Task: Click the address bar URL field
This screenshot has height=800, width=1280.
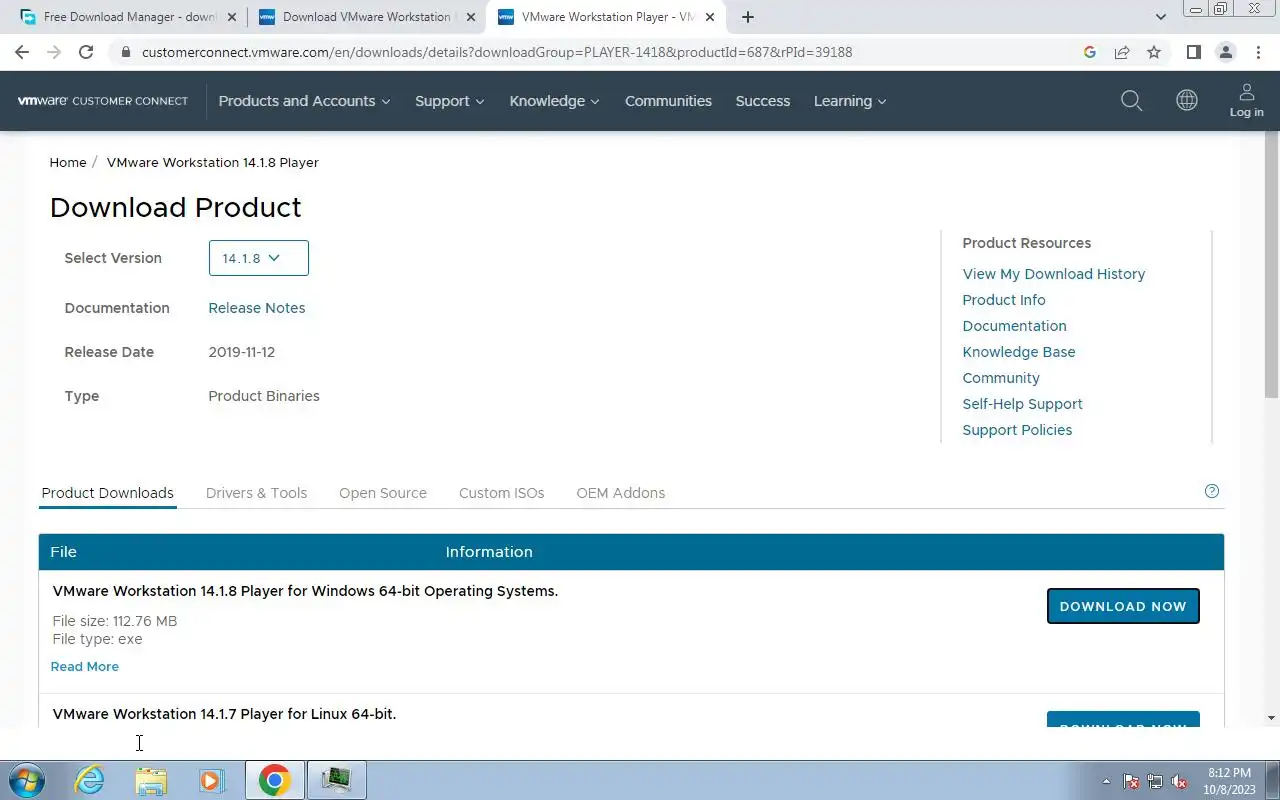Action: (600, 52)
